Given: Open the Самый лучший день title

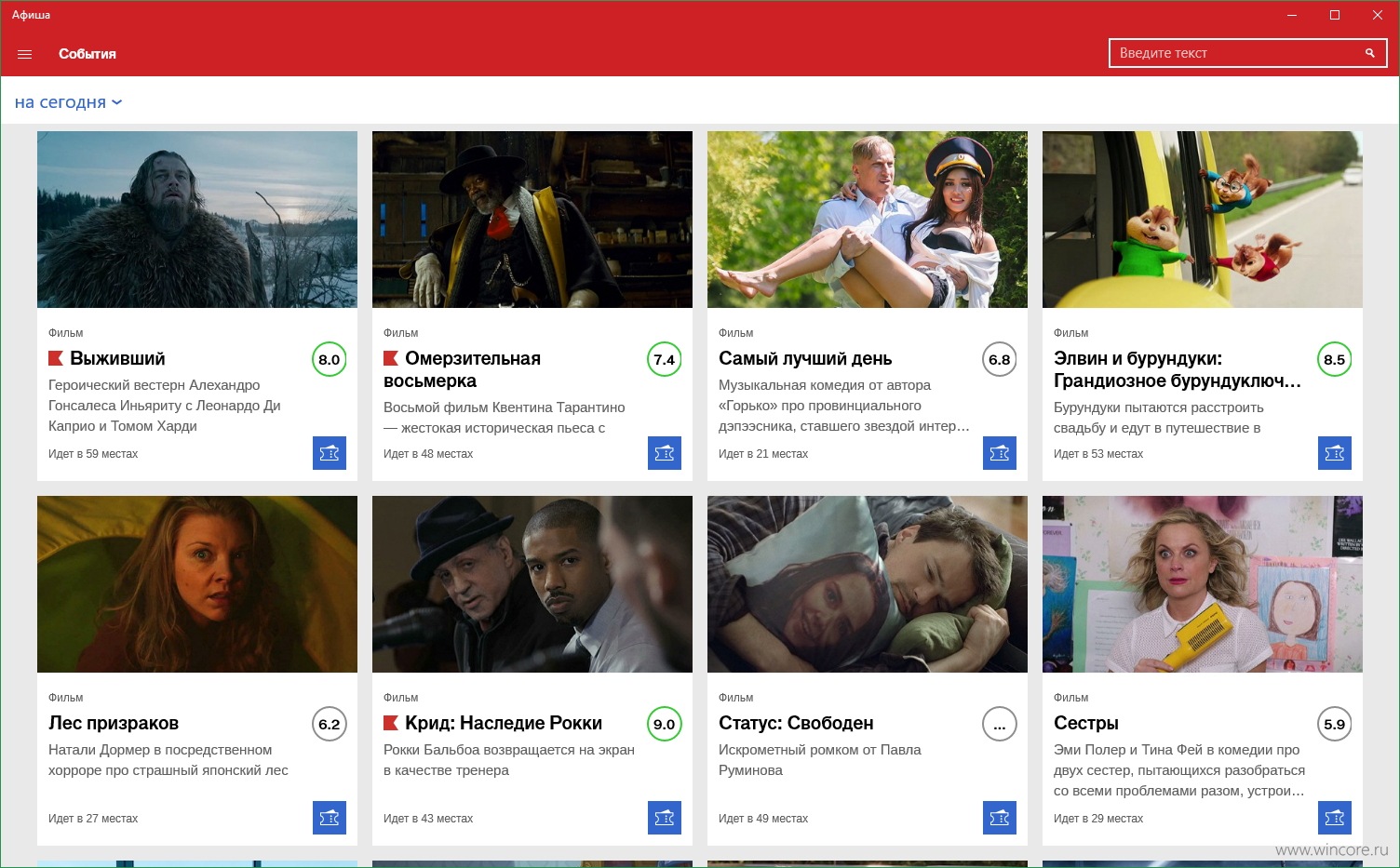Looking at the screenshot, I should (x=805, y=358).
